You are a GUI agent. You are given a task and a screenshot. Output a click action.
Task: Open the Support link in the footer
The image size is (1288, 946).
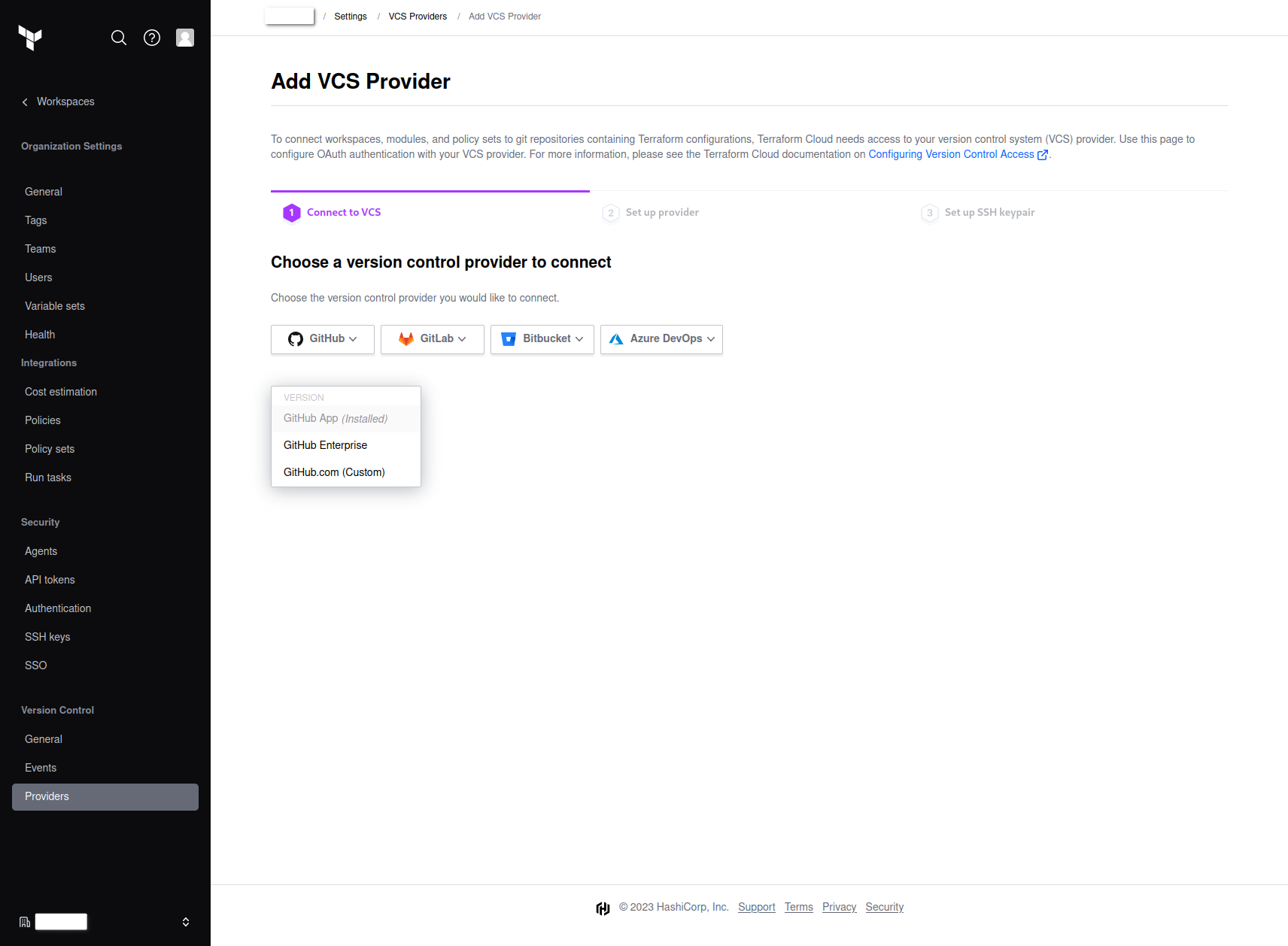[756, 907]
